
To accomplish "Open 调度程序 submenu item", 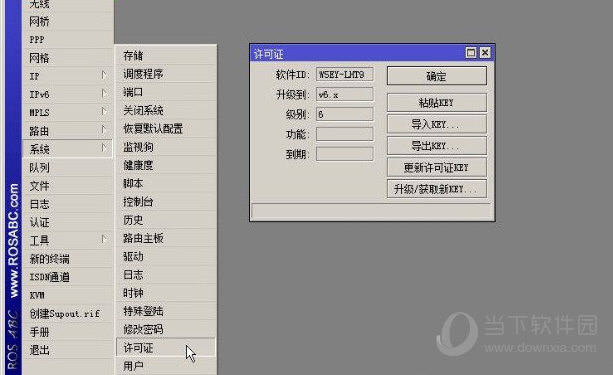I will point(166,74).
